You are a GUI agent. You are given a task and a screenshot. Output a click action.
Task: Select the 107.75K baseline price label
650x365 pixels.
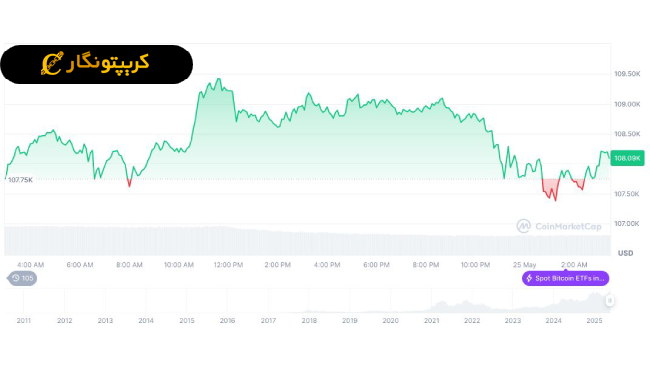20,180
